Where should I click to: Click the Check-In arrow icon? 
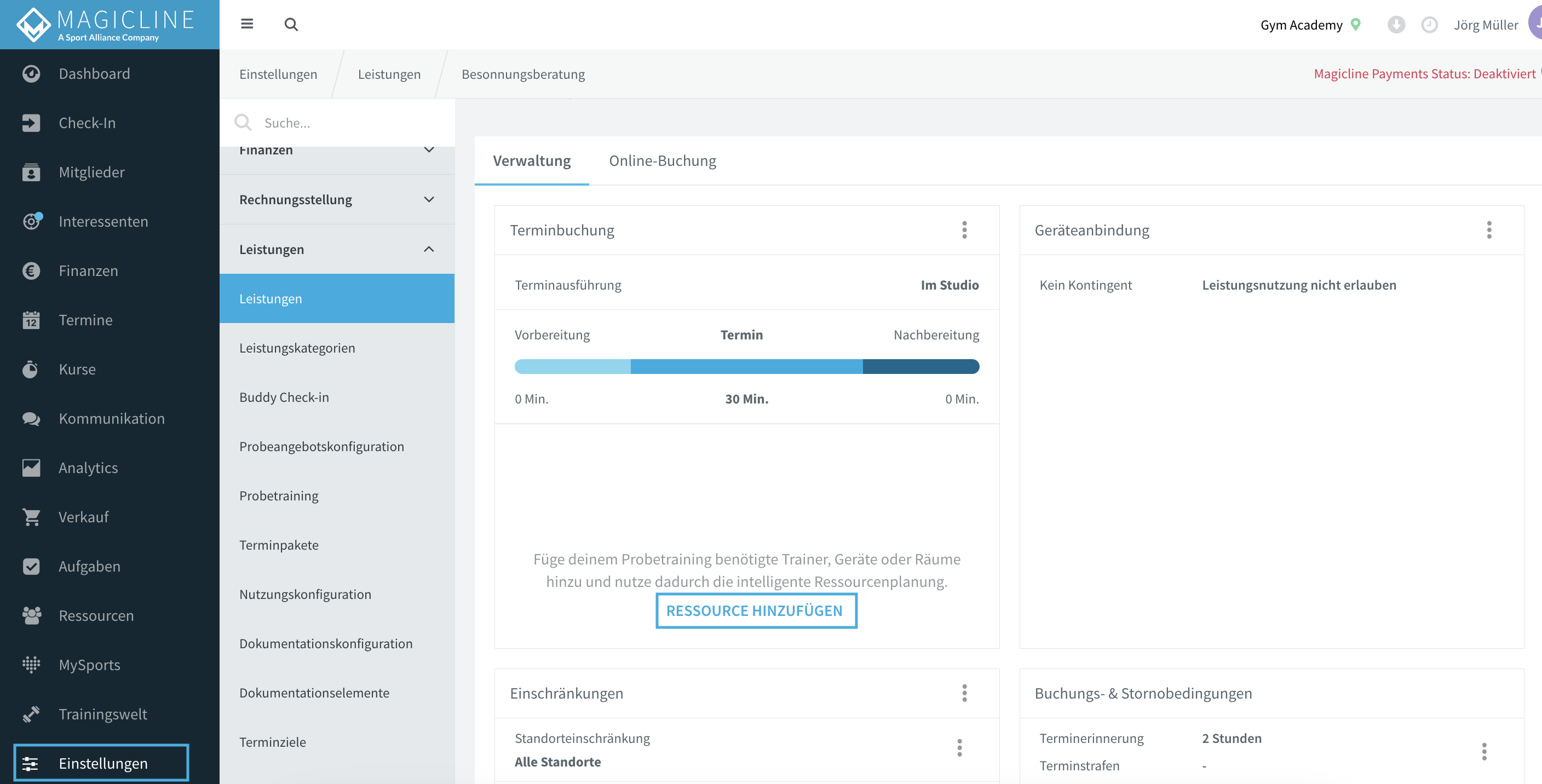click(x=31, y=123)
